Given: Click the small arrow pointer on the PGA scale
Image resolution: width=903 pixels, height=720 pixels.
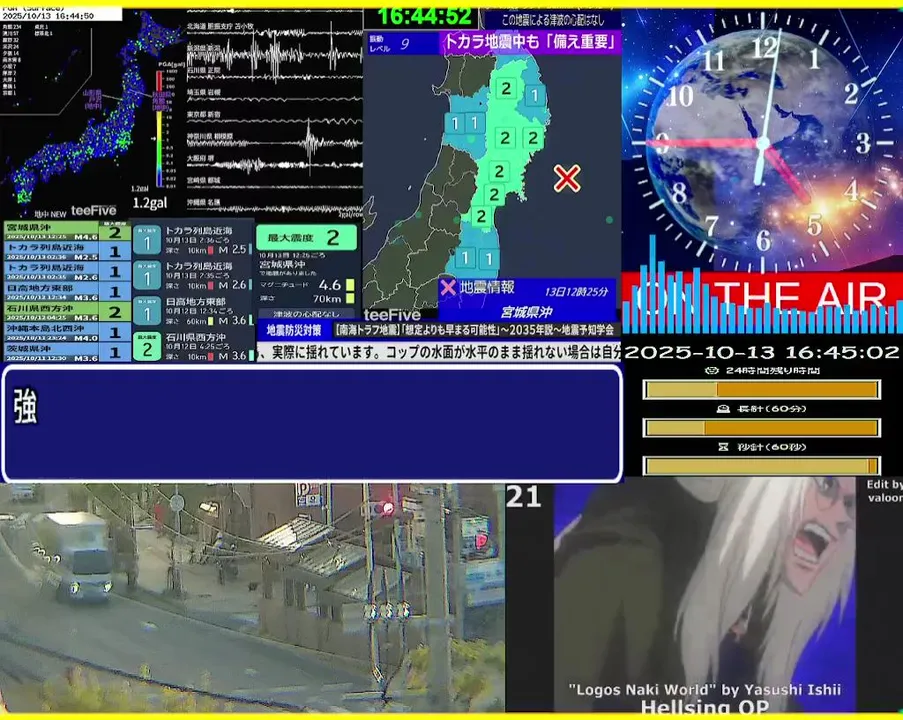Looking at the screenshot, I should 154,138.
